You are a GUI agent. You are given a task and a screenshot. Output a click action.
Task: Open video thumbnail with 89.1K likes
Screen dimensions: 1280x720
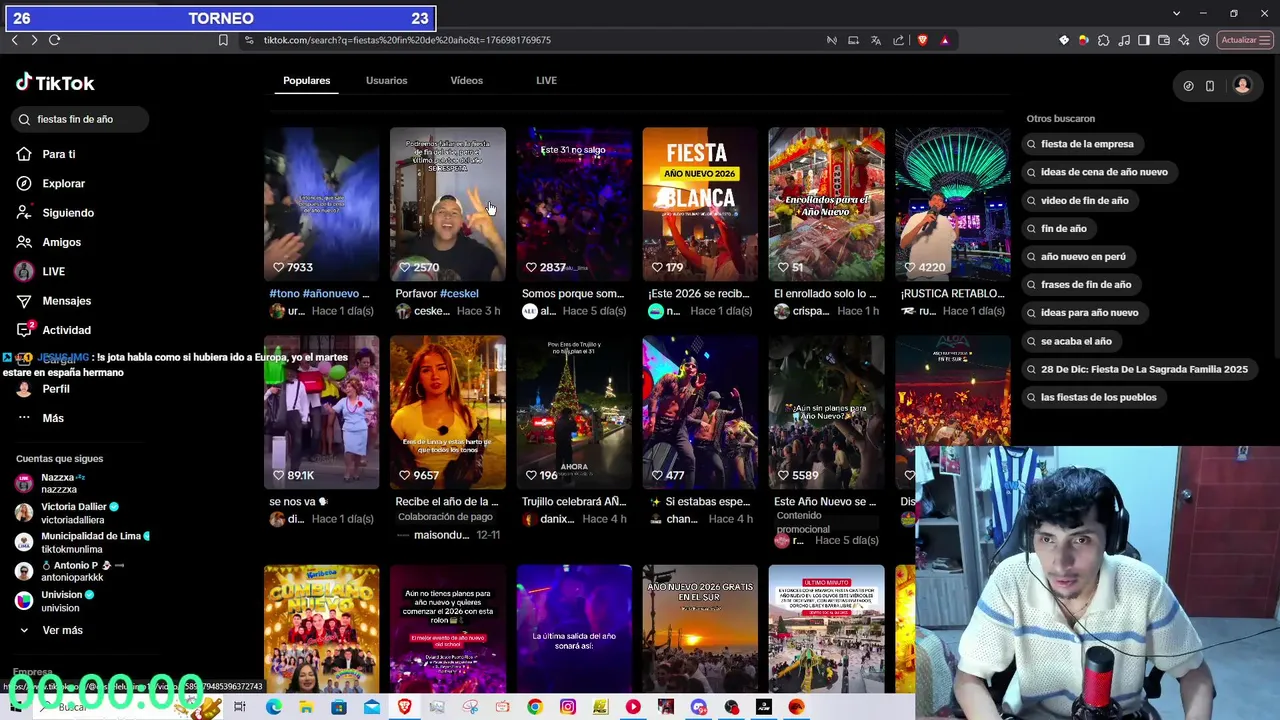click(x=321, y=412)
